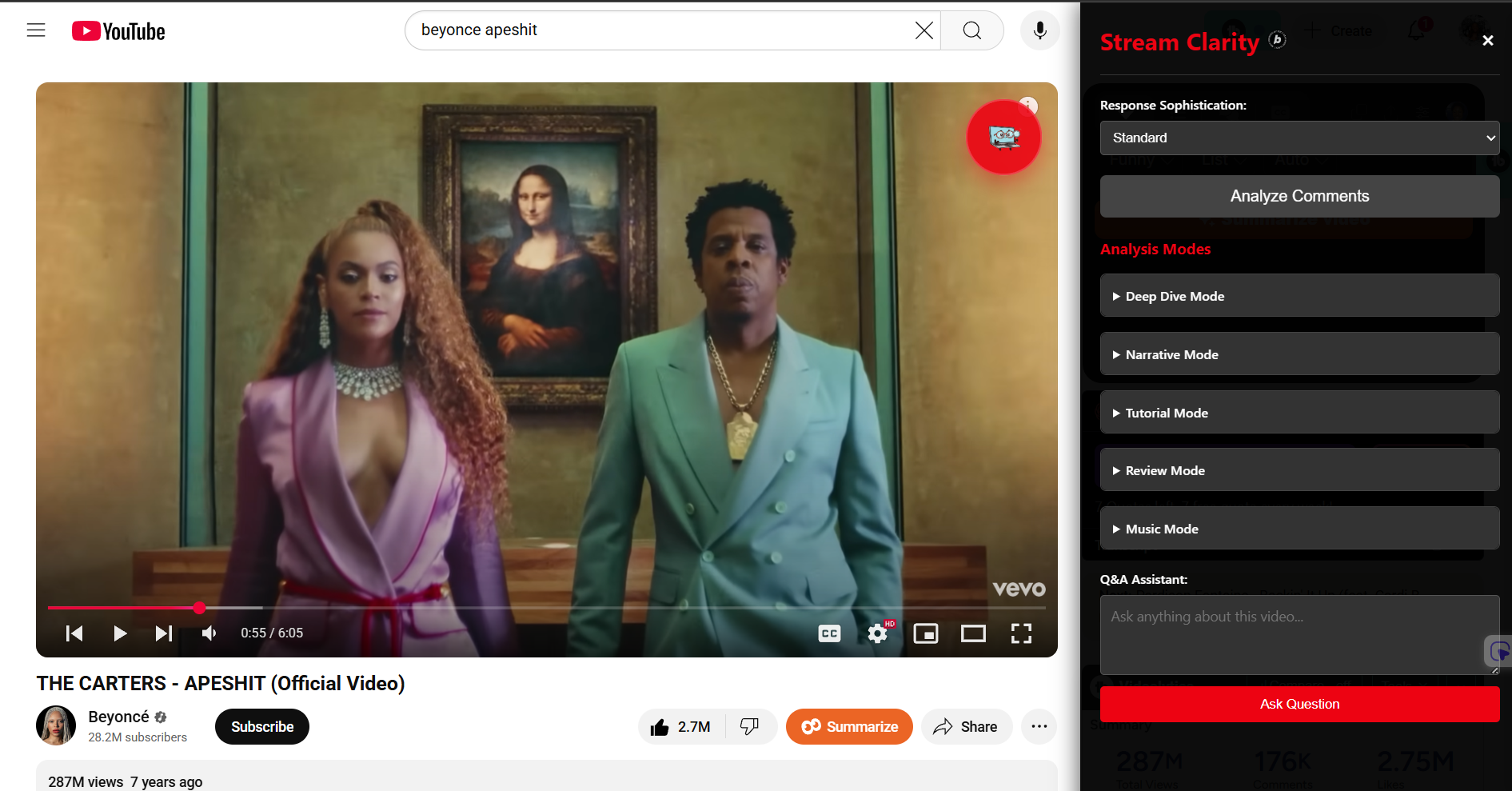Viewport: 1512px width, 791px height.
Task: Click the 0:55 / 6:05 time display
Action: point(272,633)
